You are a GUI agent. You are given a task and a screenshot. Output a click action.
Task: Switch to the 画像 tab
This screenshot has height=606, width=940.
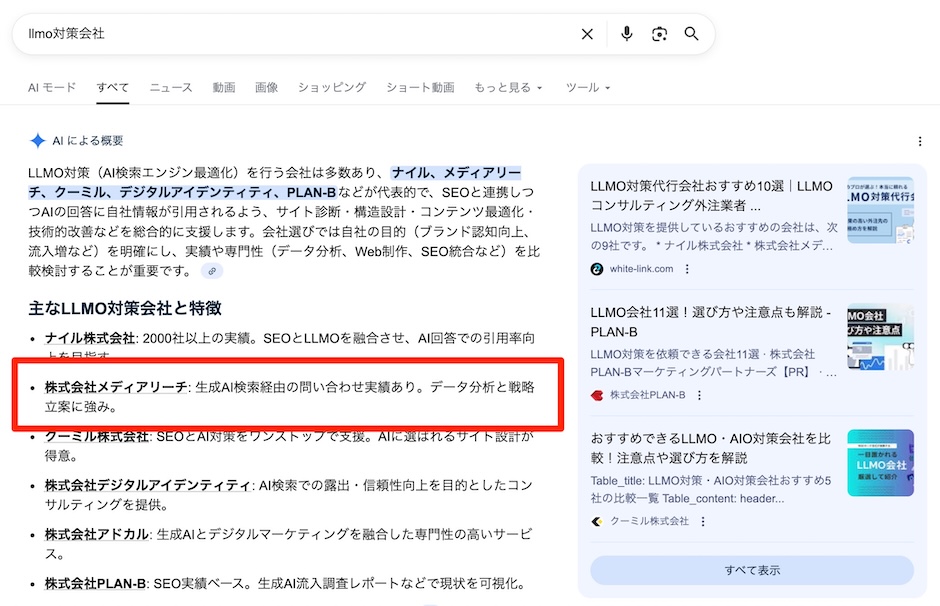pyautogui.click(x=266, y=88)
